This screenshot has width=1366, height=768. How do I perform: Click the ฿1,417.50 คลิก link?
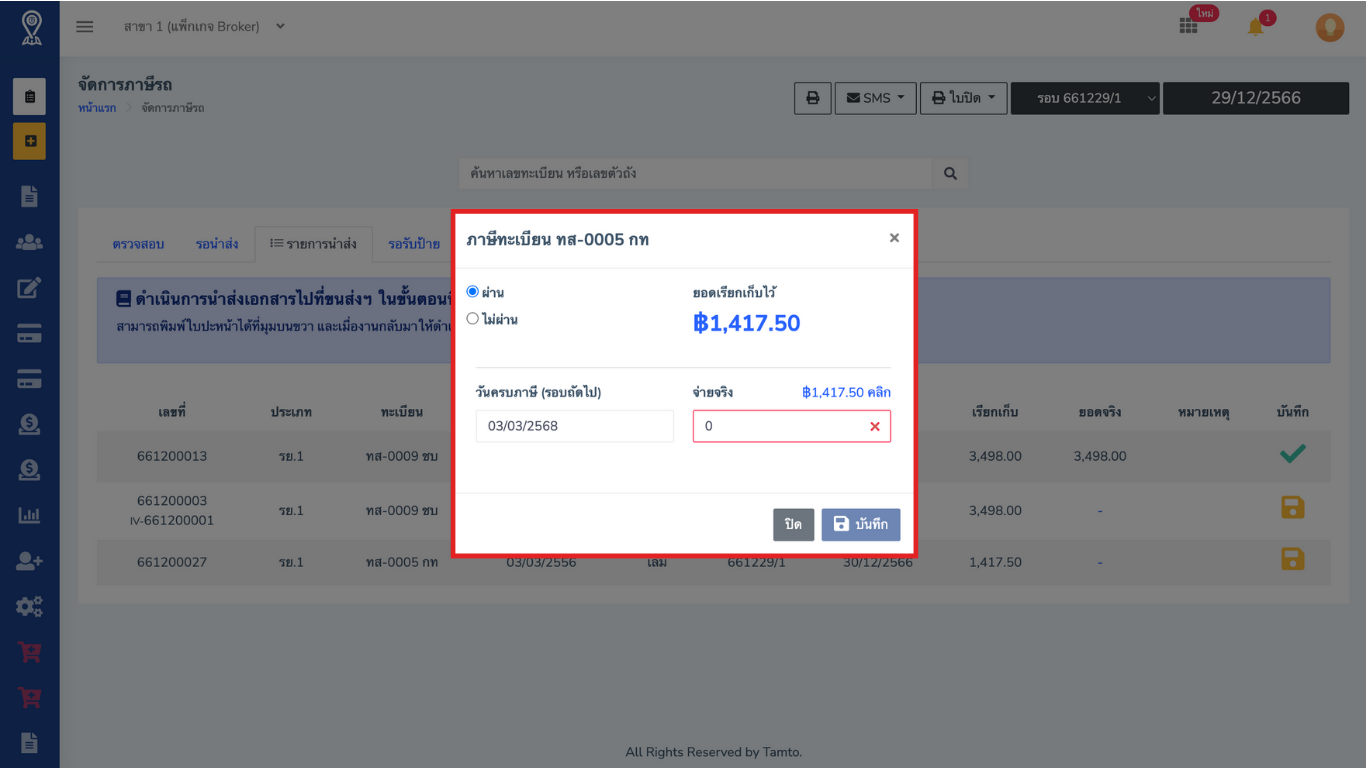(x=846, y=392)
